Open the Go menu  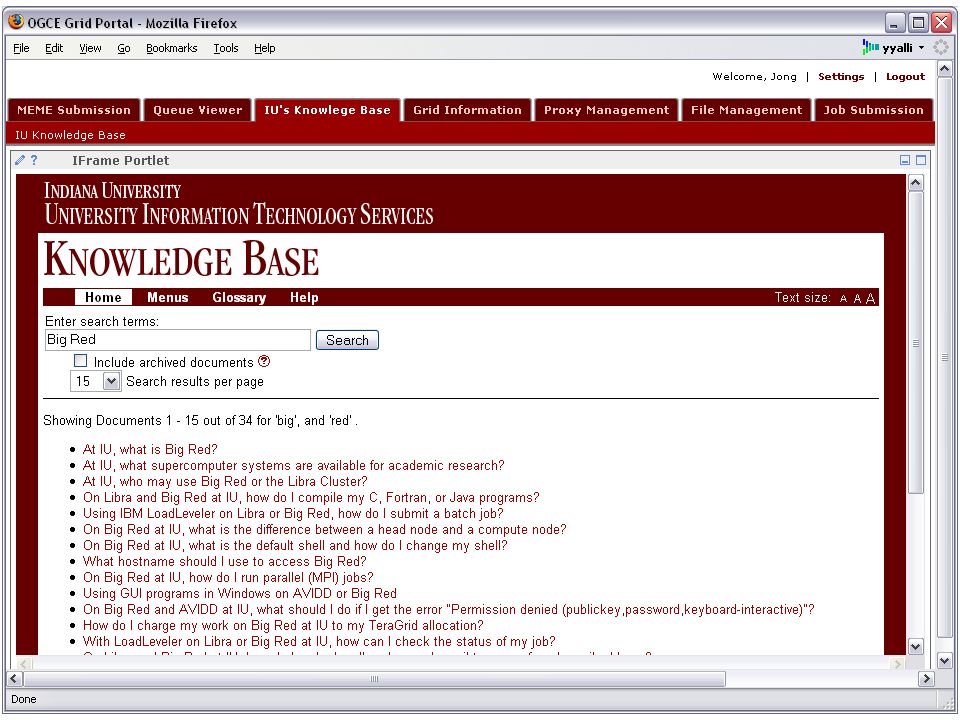pos(124,48)
